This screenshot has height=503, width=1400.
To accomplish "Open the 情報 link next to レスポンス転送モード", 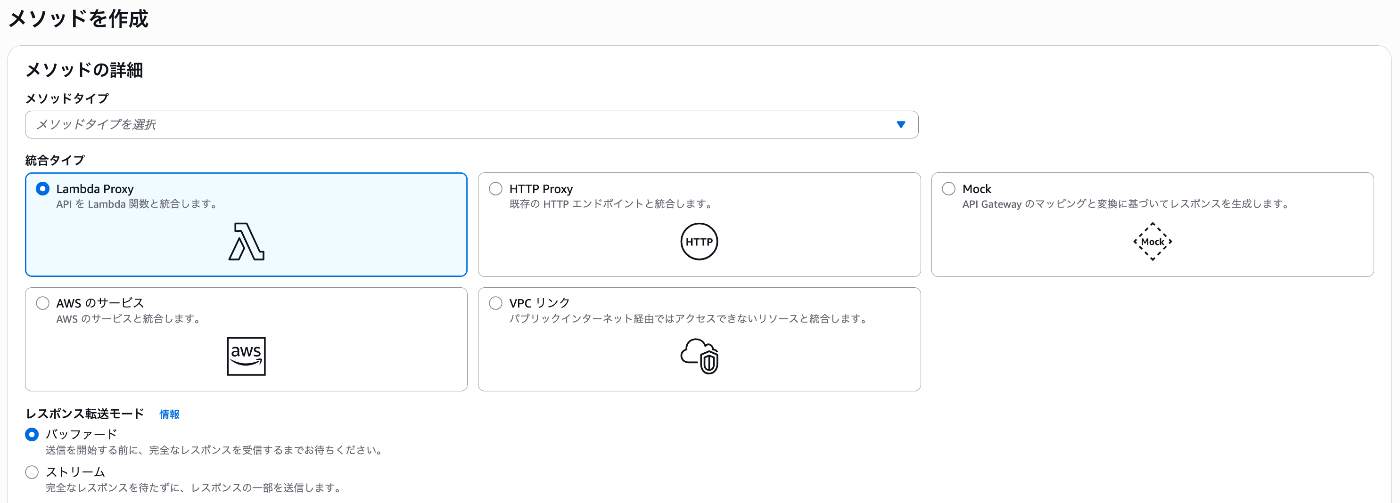I will click(169, 414).
